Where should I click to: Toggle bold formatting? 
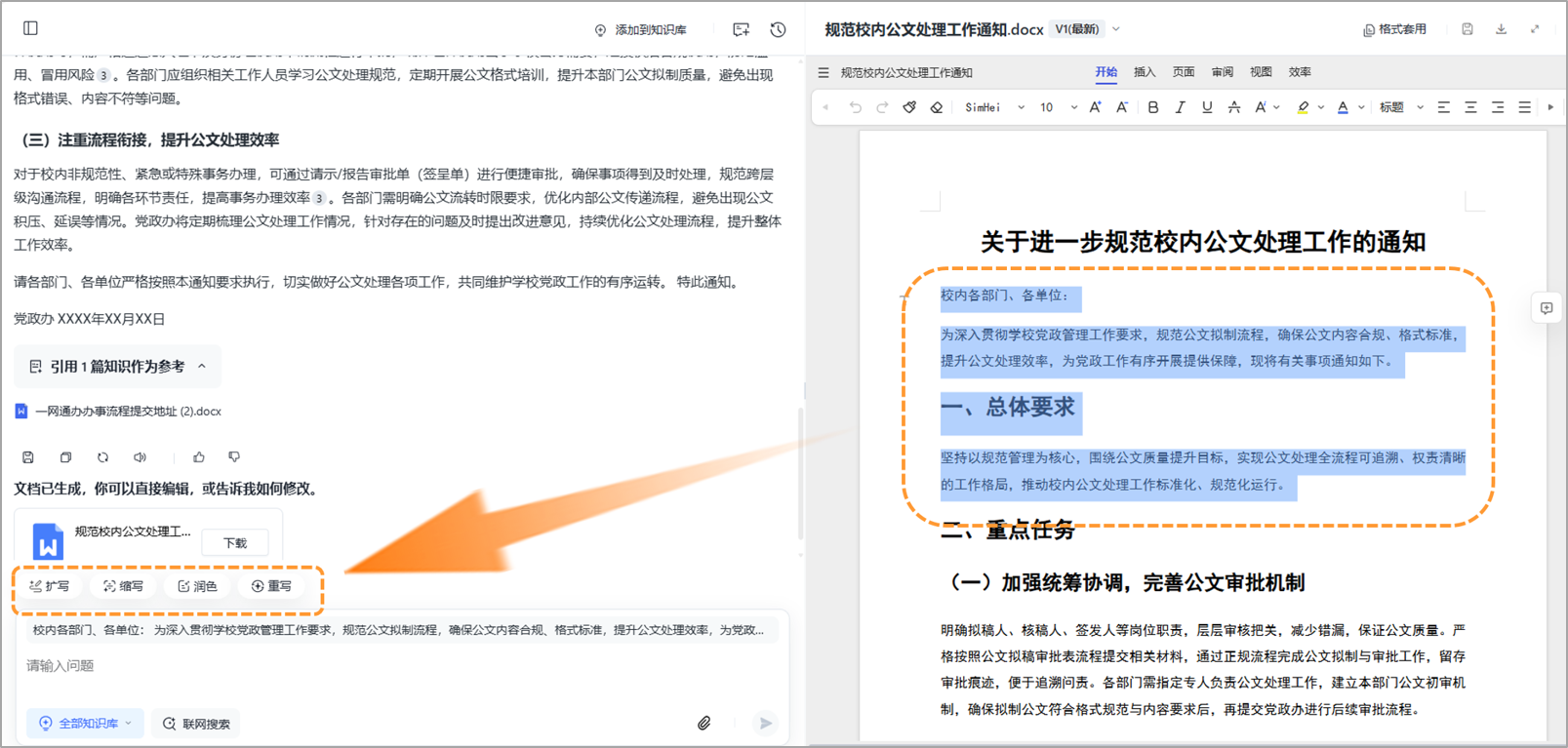pyautogui.click(x=1153, y=107)
